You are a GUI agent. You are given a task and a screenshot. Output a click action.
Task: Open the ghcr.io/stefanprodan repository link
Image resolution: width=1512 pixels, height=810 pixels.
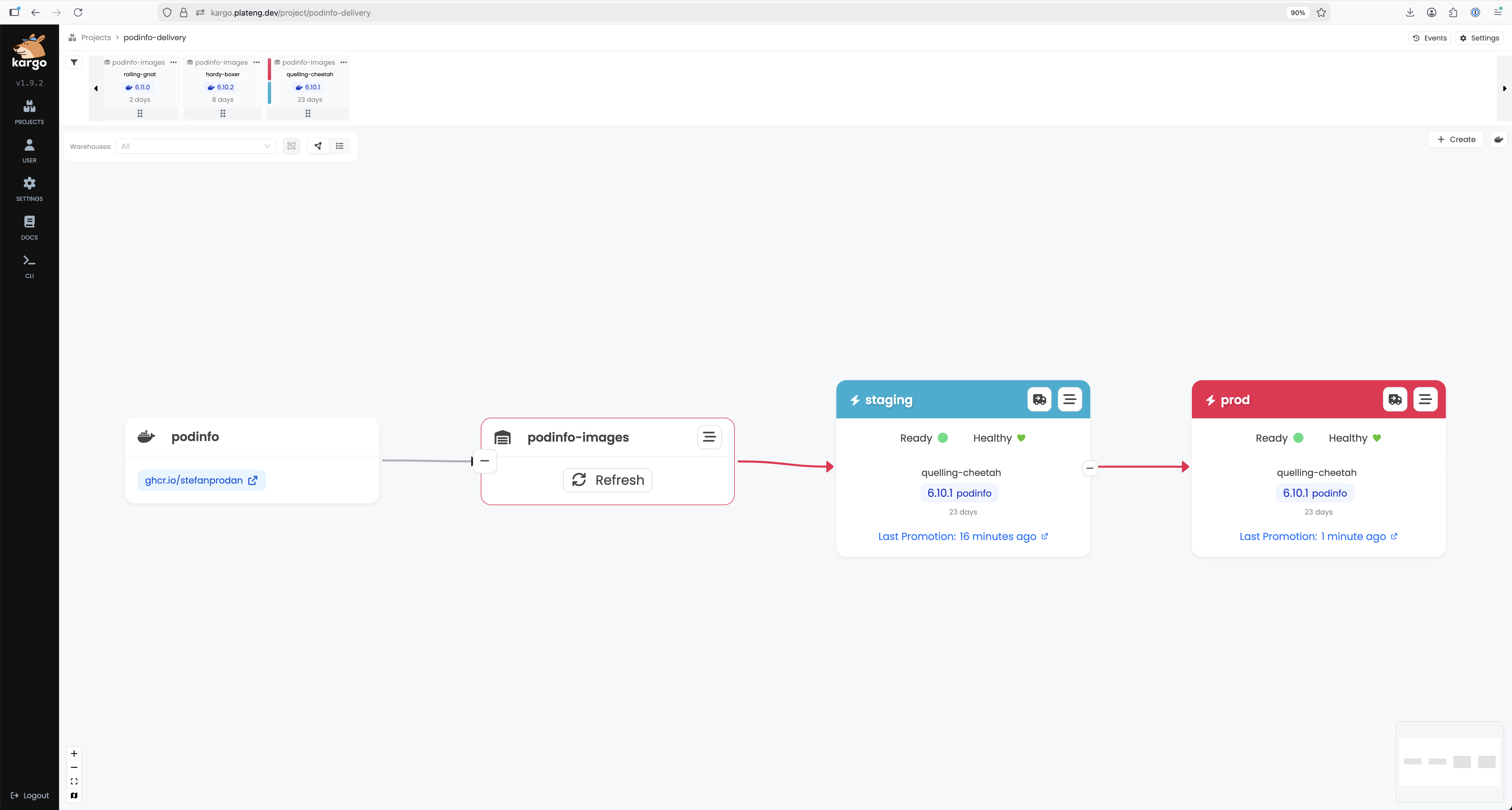tap(201, 480)
